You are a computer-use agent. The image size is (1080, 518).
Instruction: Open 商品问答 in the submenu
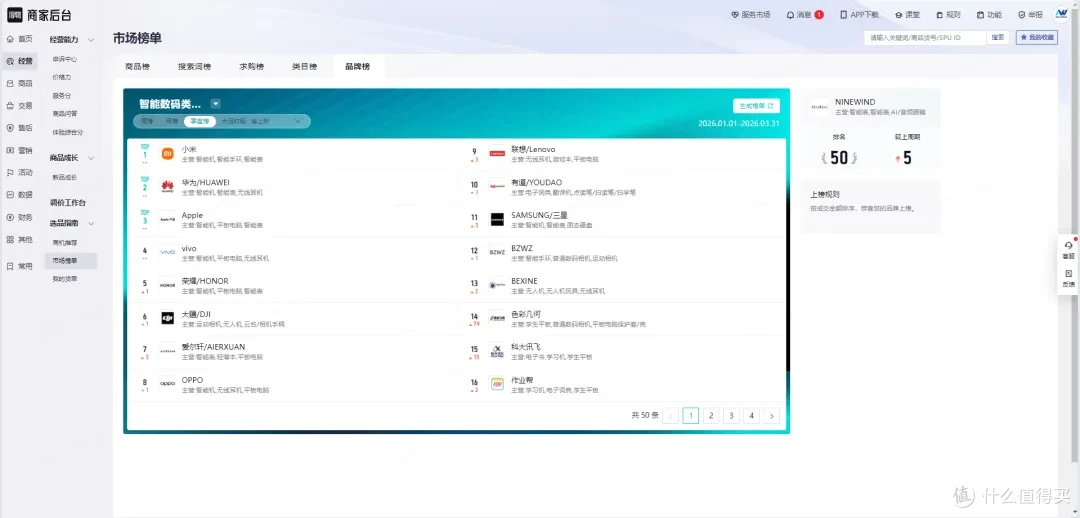tap(65, 114)
